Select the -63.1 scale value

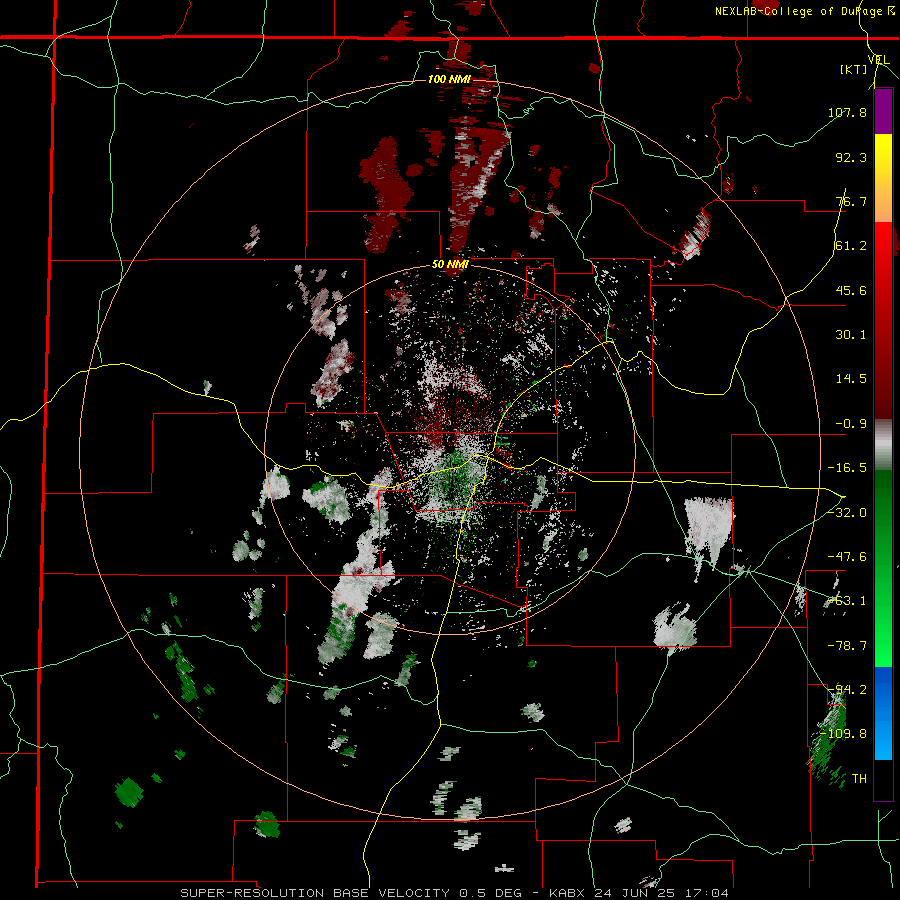847,600
